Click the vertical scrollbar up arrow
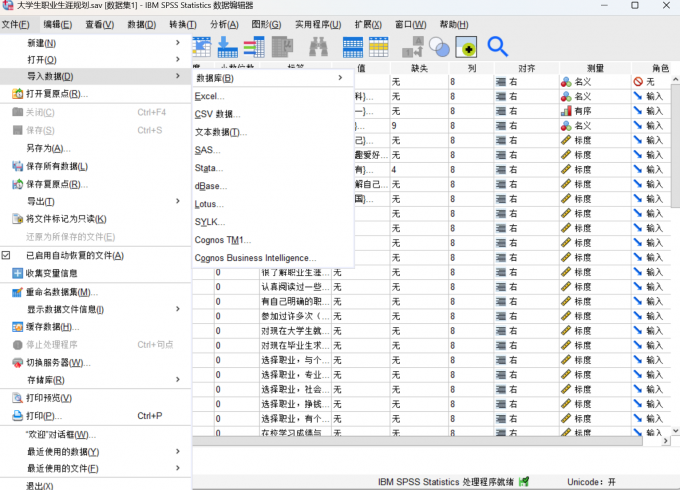Image resolution: width=680 pixels, height=490 pixels. coord(675,79)
